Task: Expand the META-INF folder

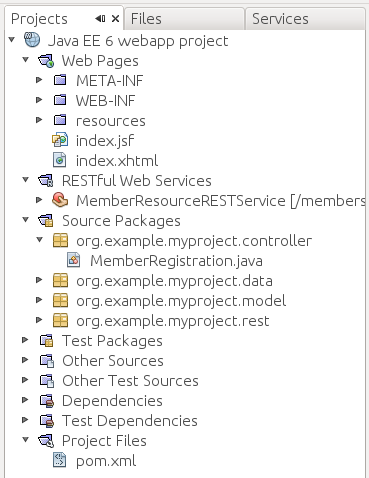Action: tap(39, 80)
